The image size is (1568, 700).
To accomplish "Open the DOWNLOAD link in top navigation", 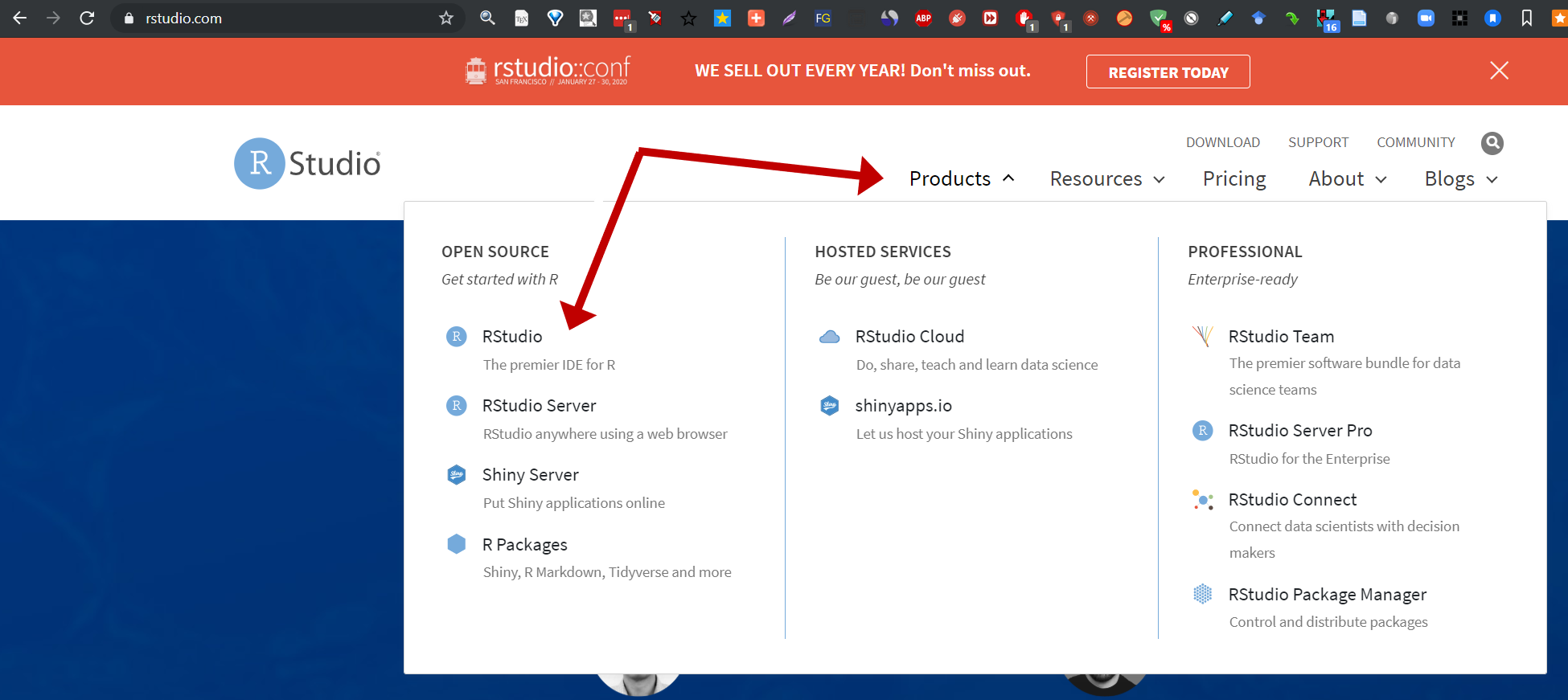I will coord(1222,142).
